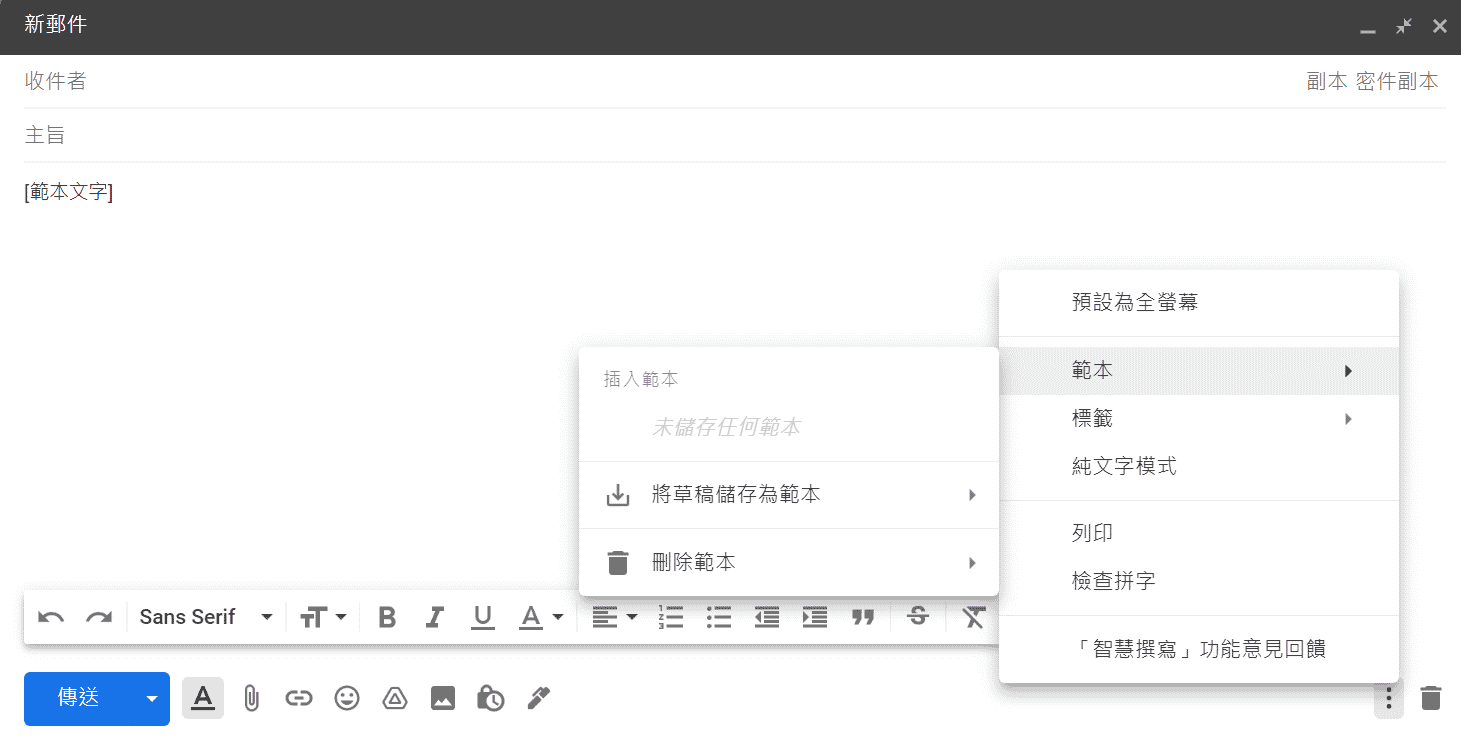Toggle the formatting options toolbar
The height and width of the screenshot is (741, 1461).
pos(203,698)
